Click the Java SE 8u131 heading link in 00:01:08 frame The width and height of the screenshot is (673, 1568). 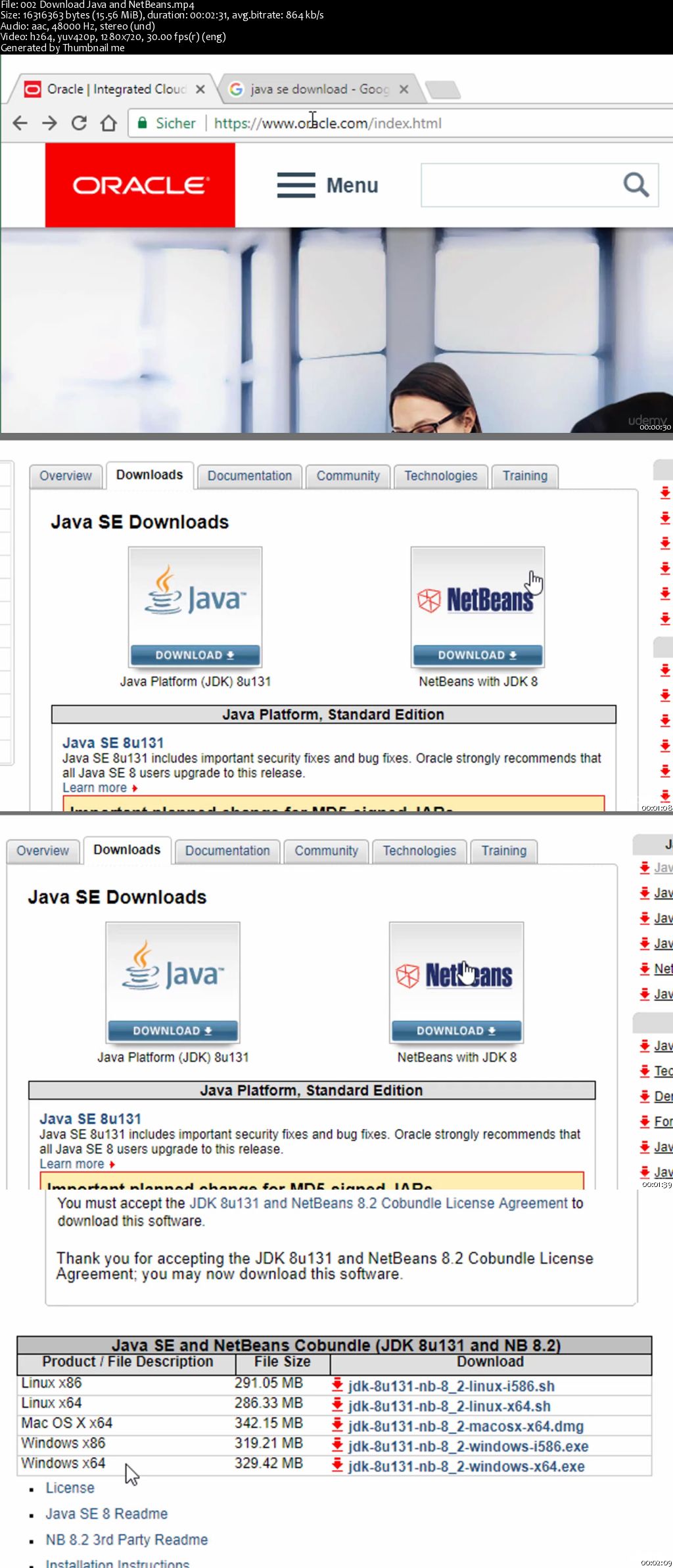[x=113, y=743]
